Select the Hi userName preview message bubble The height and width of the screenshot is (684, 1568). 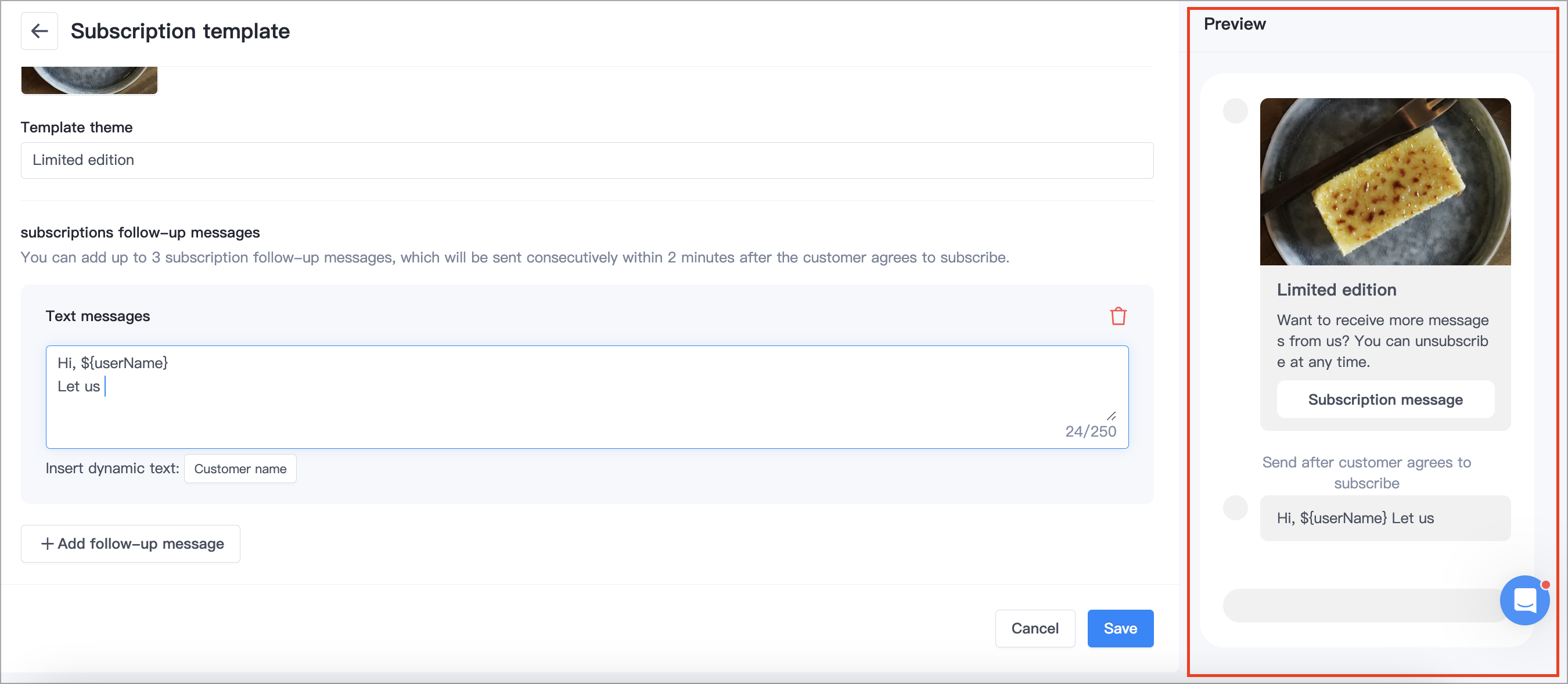click(x=1385, y=518)
